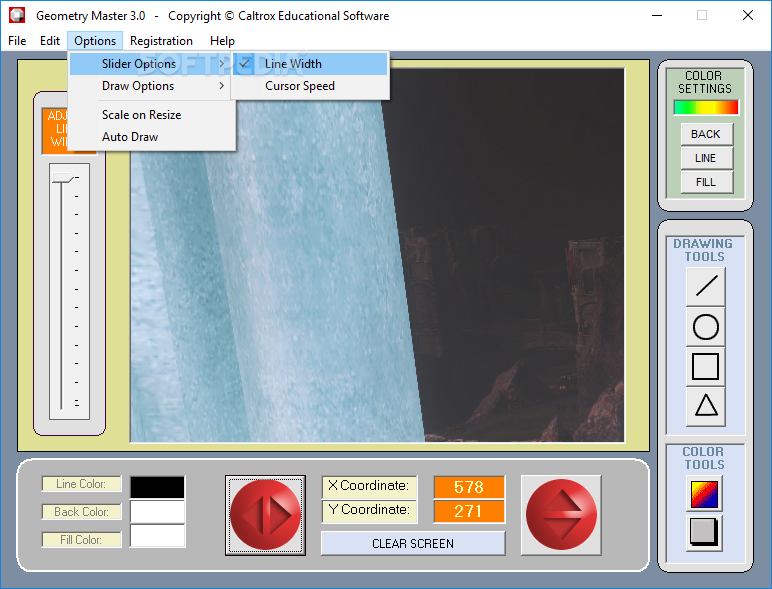
Task: Click the Y Coordinate label
Action: (369, 510)
